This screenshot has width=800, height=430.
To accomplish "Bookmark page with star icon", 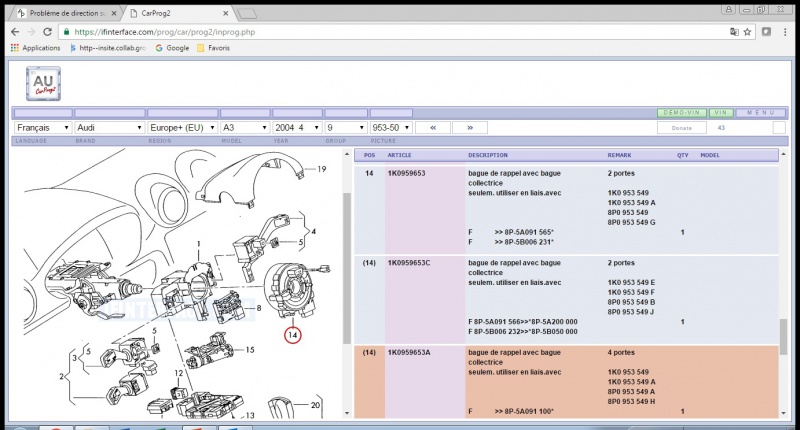I will pyautogui.click(x=747, y=32).
